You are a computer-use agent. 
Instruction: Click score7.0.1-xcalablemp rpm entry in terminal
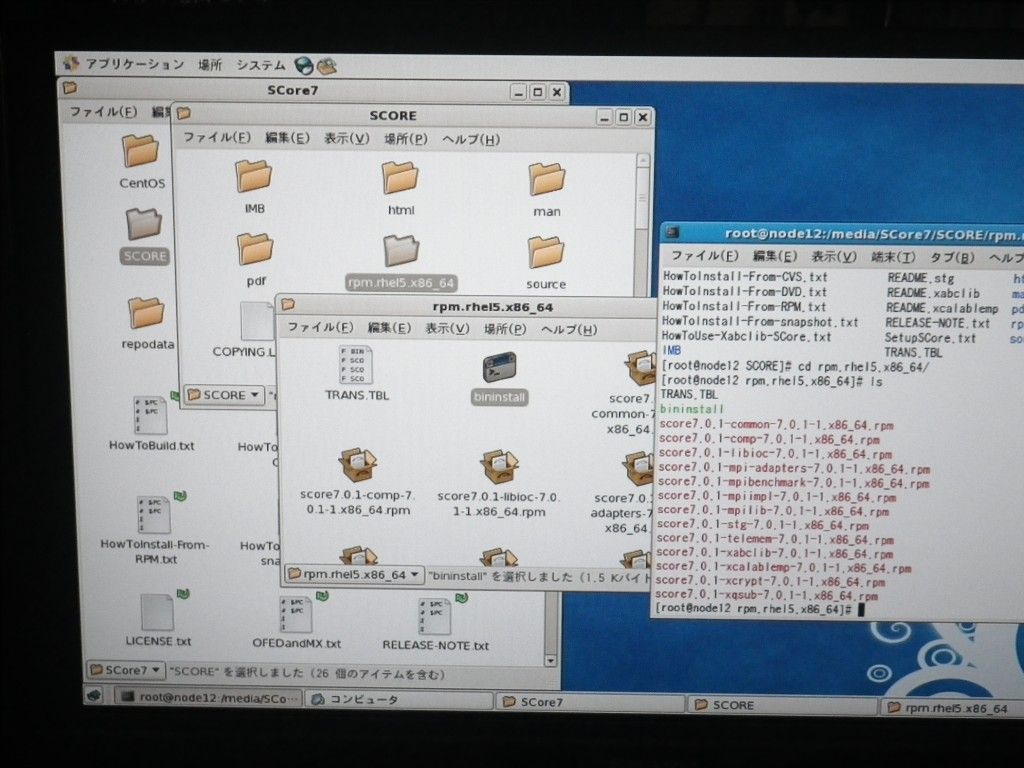(x=783, y=568)
